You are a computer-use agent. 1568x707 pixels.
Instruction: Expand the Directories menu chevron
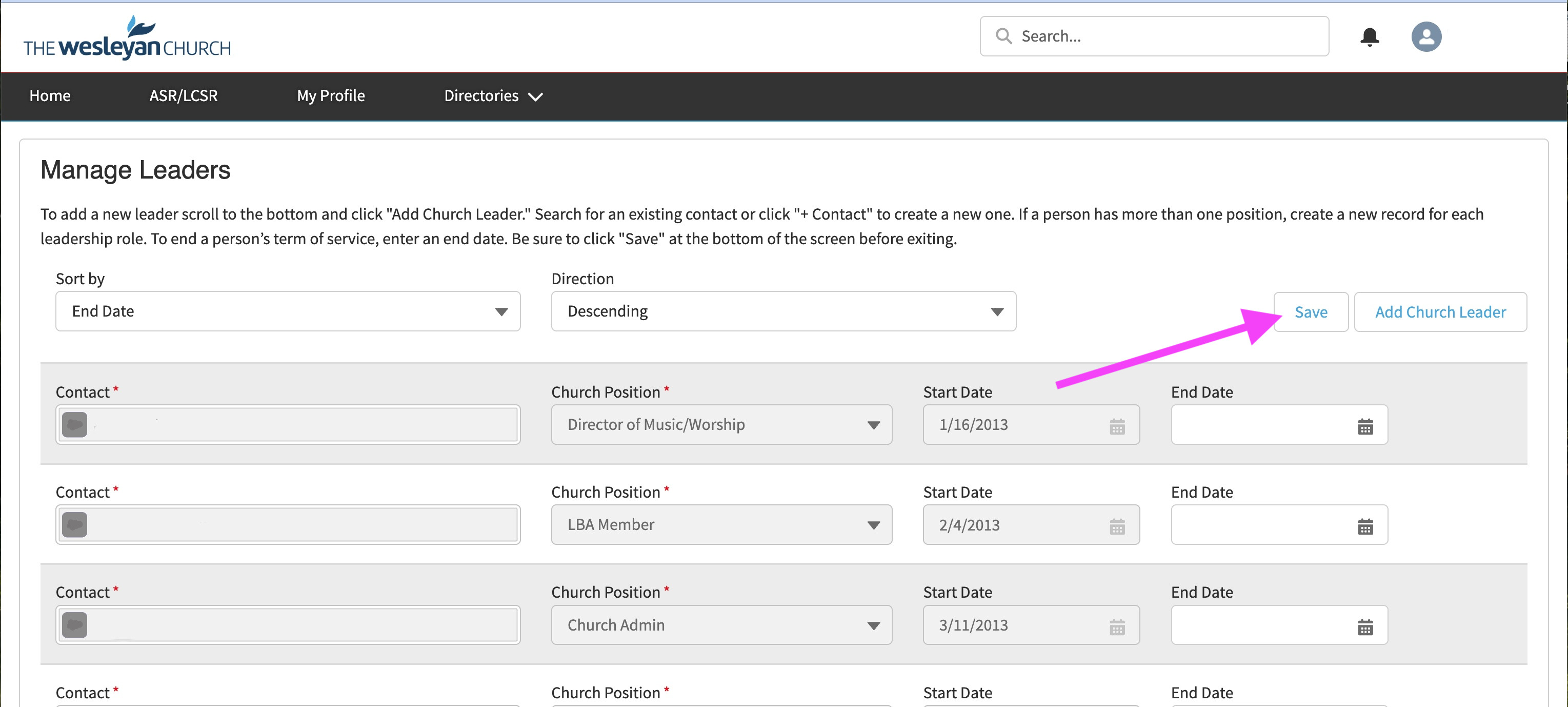tap(536, 97)
